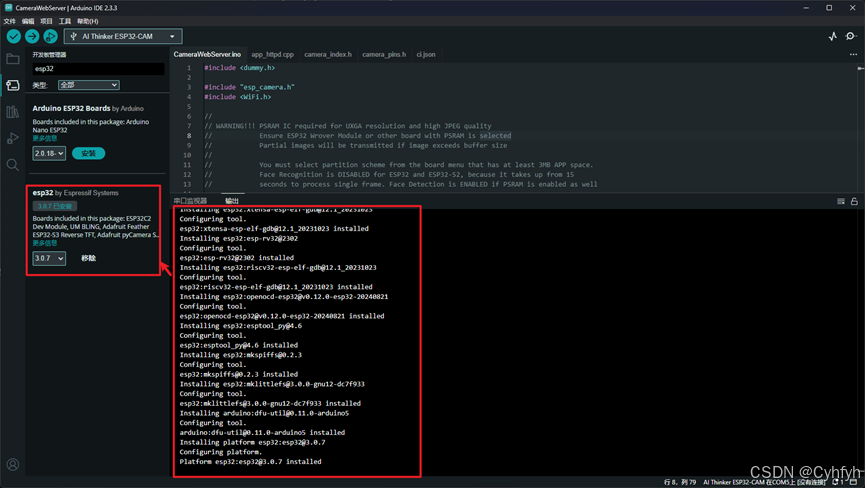Viewport: 865px width, 488px height.
Task: Open the 帮助(H) menu
Action: pyautogui.click(x=88, y=21)
